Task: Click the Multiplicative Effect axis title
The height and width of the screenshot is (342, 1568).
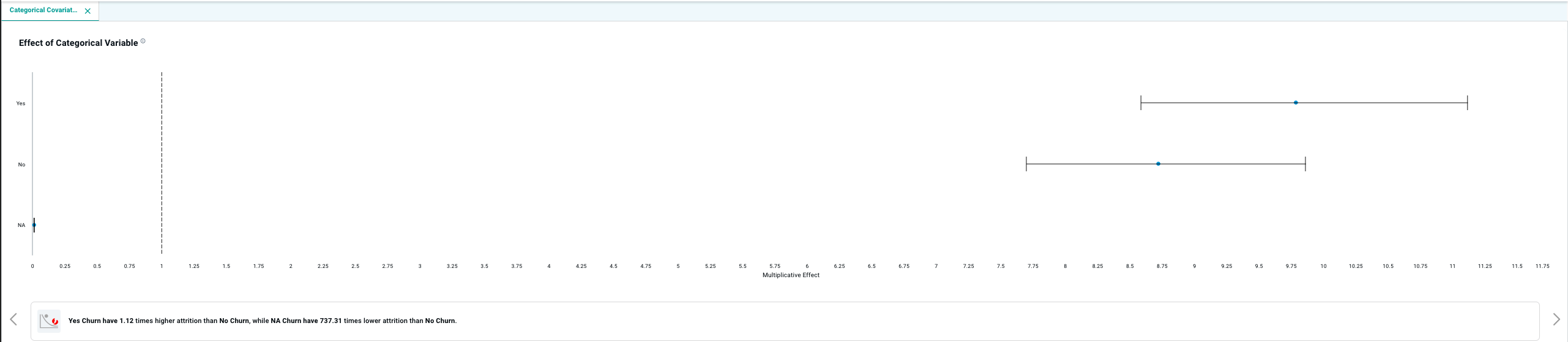Action: (x=791, y=275)
